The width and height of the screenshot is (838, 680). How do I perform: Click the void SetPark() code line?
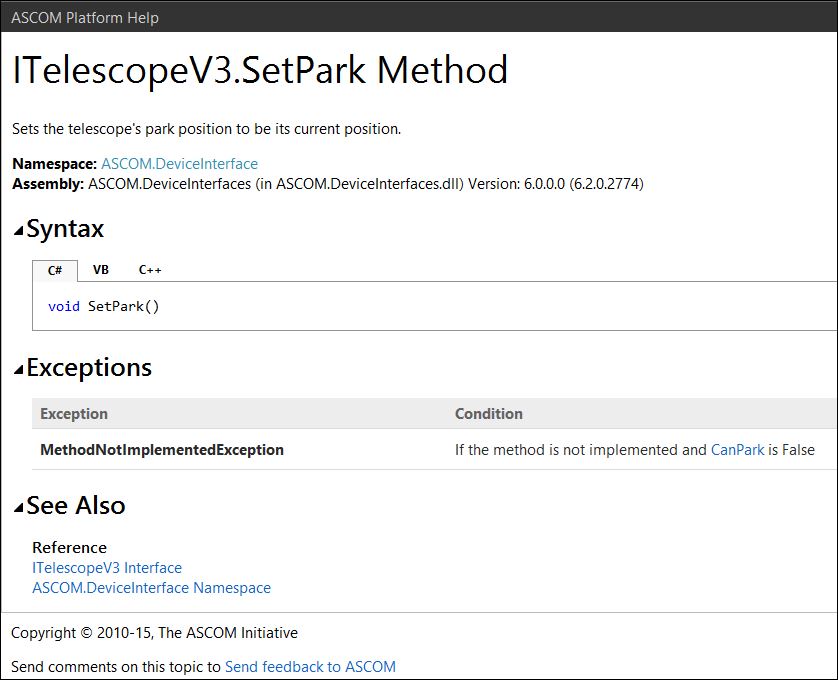point(104,306)
